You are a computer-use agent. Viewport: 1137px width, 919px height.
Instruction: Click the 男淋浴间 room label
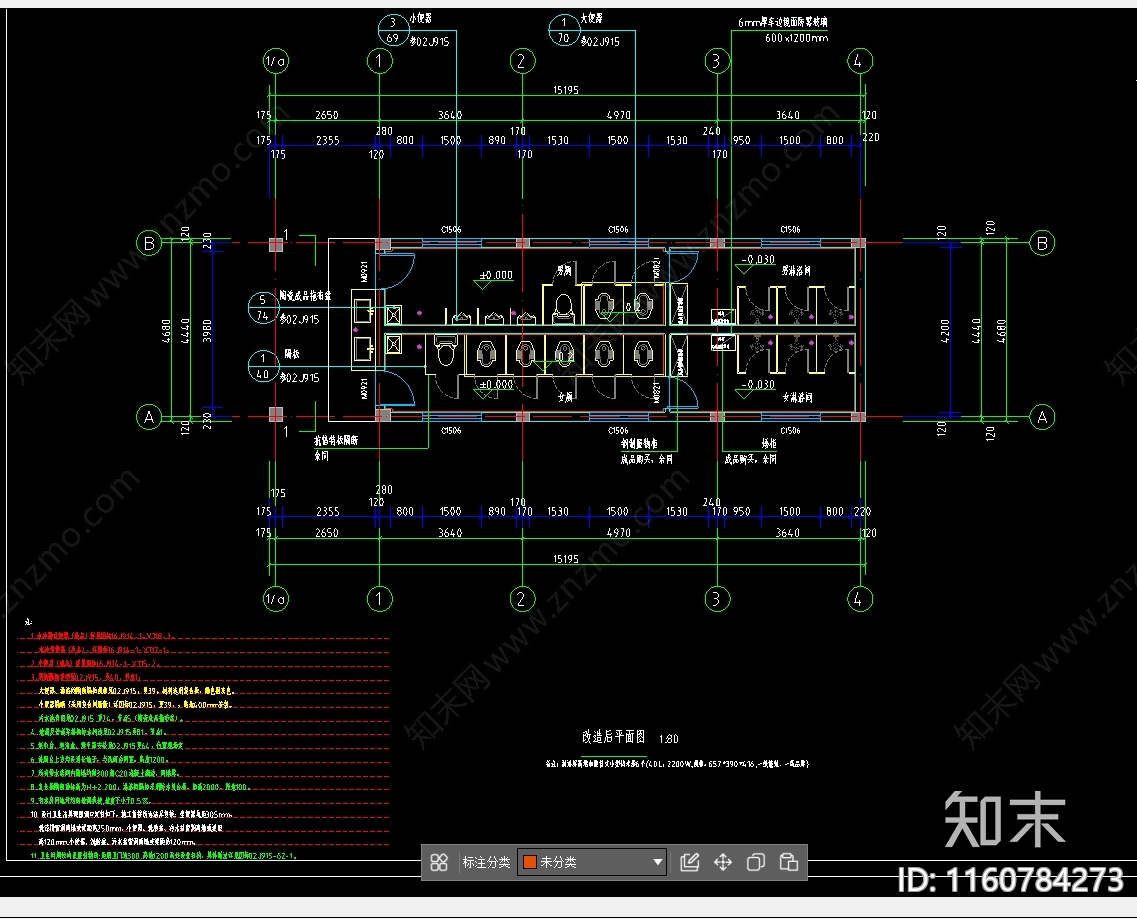[796, 271]
